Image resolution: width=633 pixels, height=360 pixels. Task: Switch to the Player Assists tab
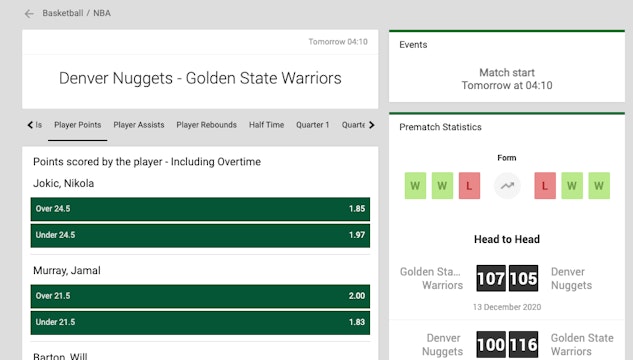pos(139,125)
